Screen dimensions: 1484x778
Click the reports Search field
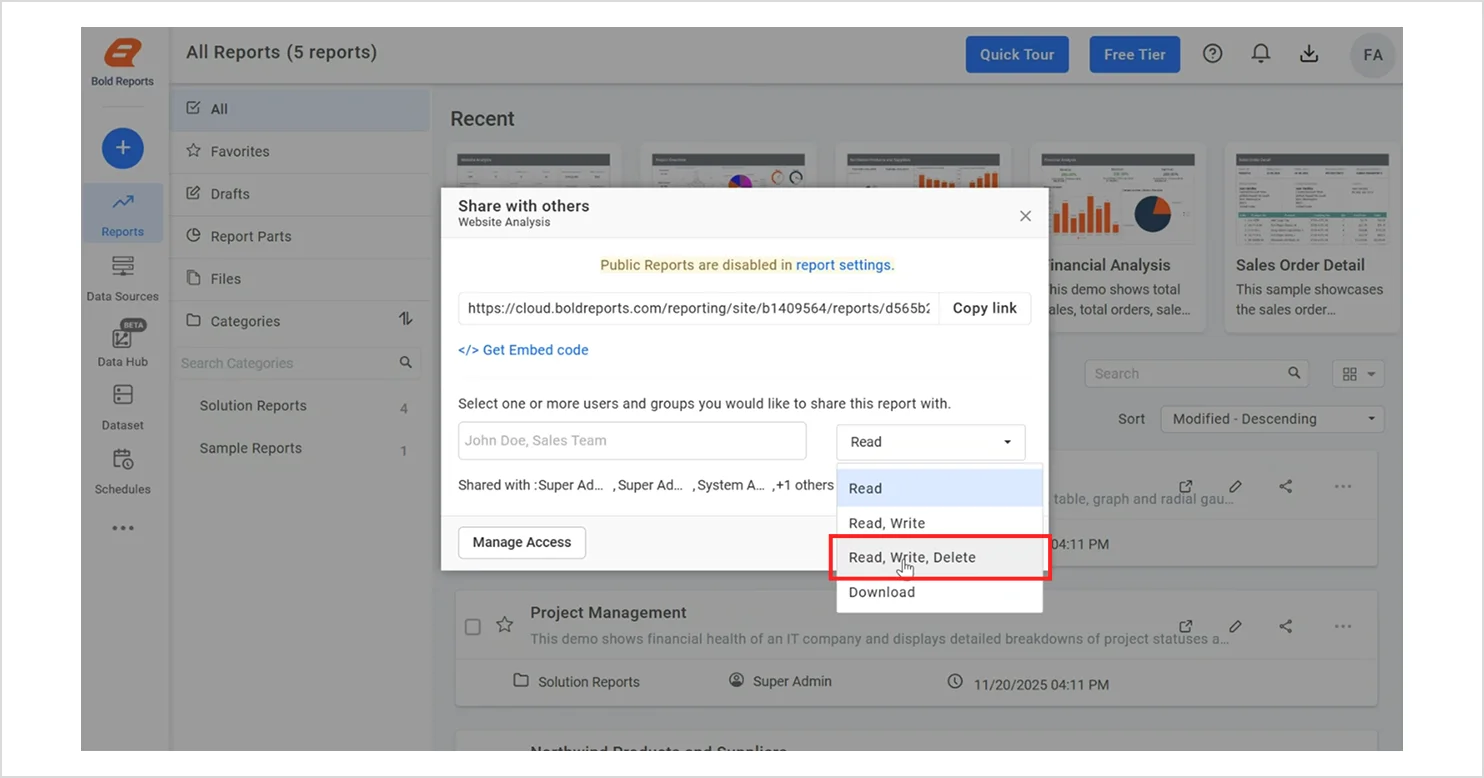1186,373
